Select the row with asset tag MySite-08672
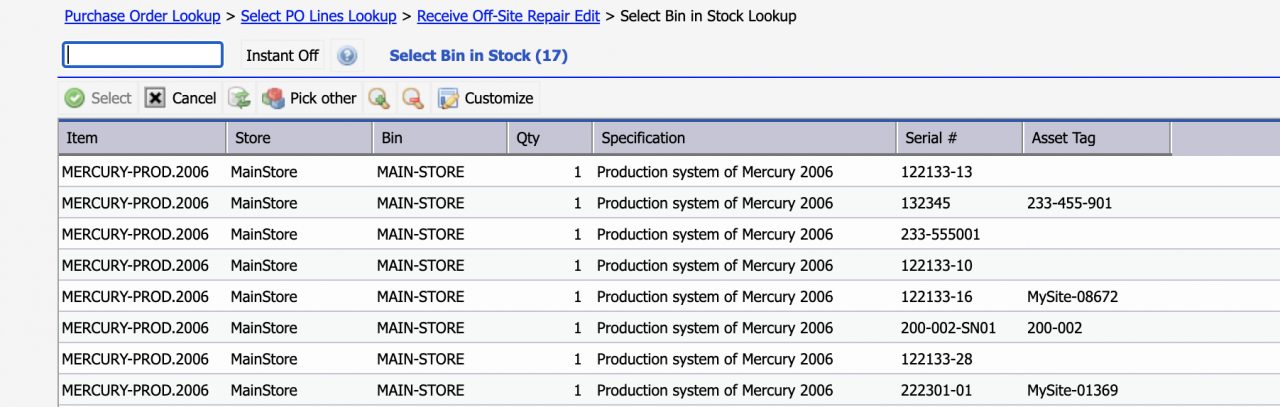 tap(669, 297)
